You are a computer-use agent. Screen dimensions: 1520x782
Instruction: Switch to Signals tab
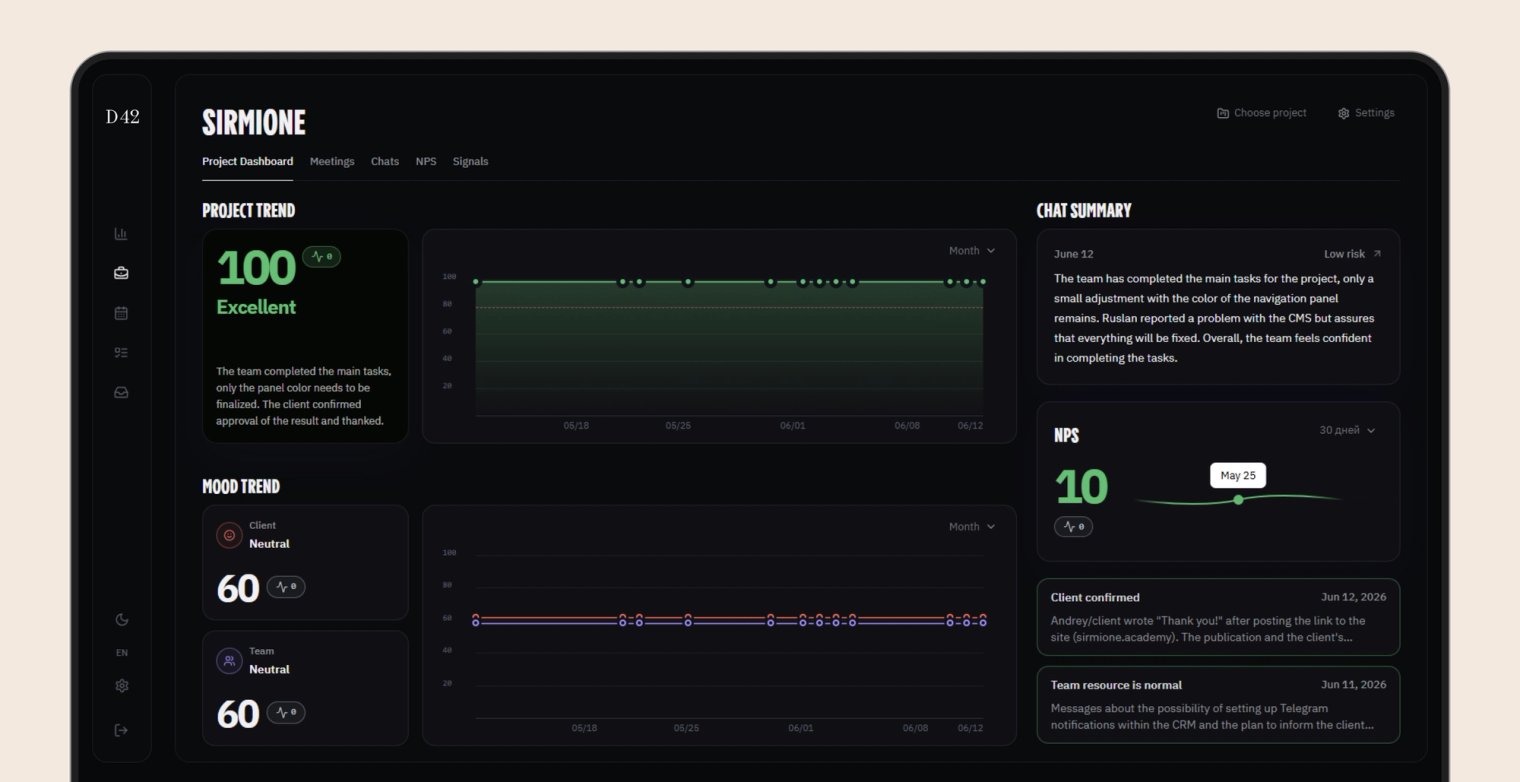[x=470, y=161]
